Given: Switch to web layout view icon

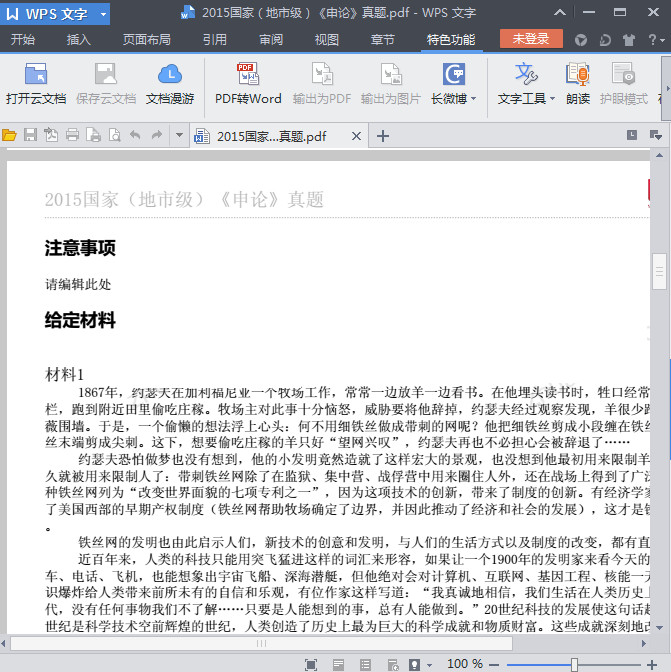Looking at the screenshot, I should [393, 664].
